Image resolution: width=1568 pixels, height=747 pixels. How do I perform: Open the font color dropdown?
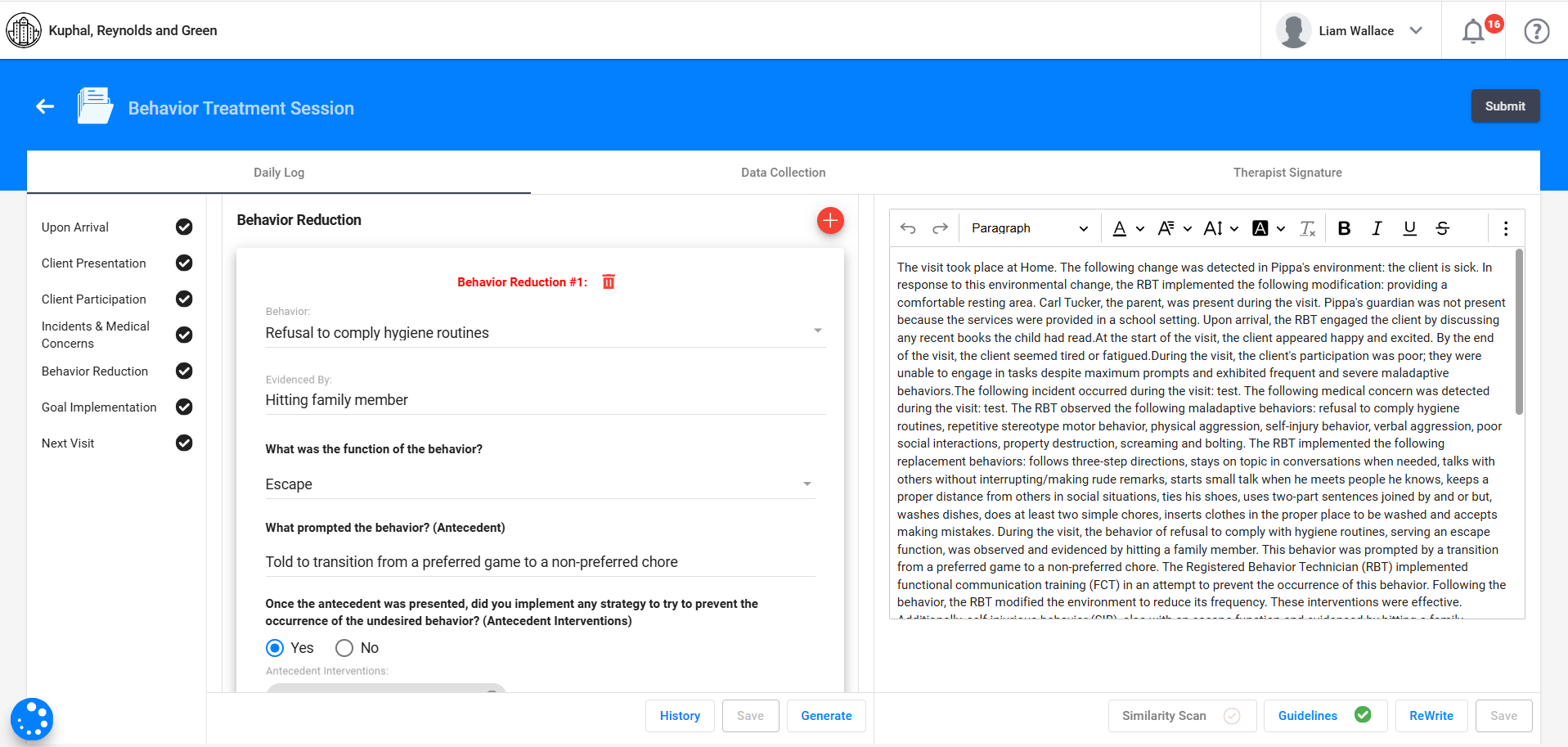pyautogui.click(x=1128, y=228)
